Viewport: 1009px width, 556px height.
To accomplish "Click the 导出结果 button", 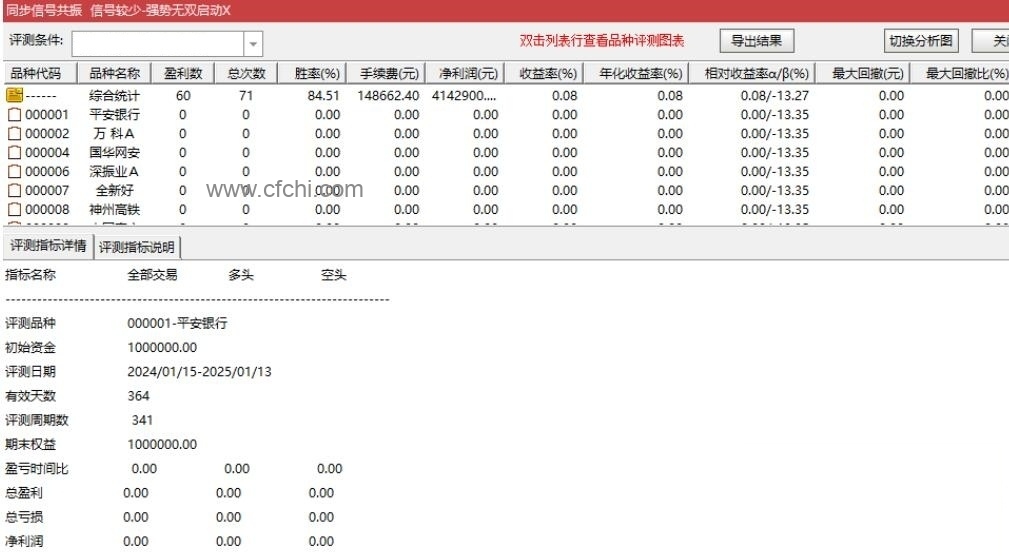I will [x=756, y=41].
